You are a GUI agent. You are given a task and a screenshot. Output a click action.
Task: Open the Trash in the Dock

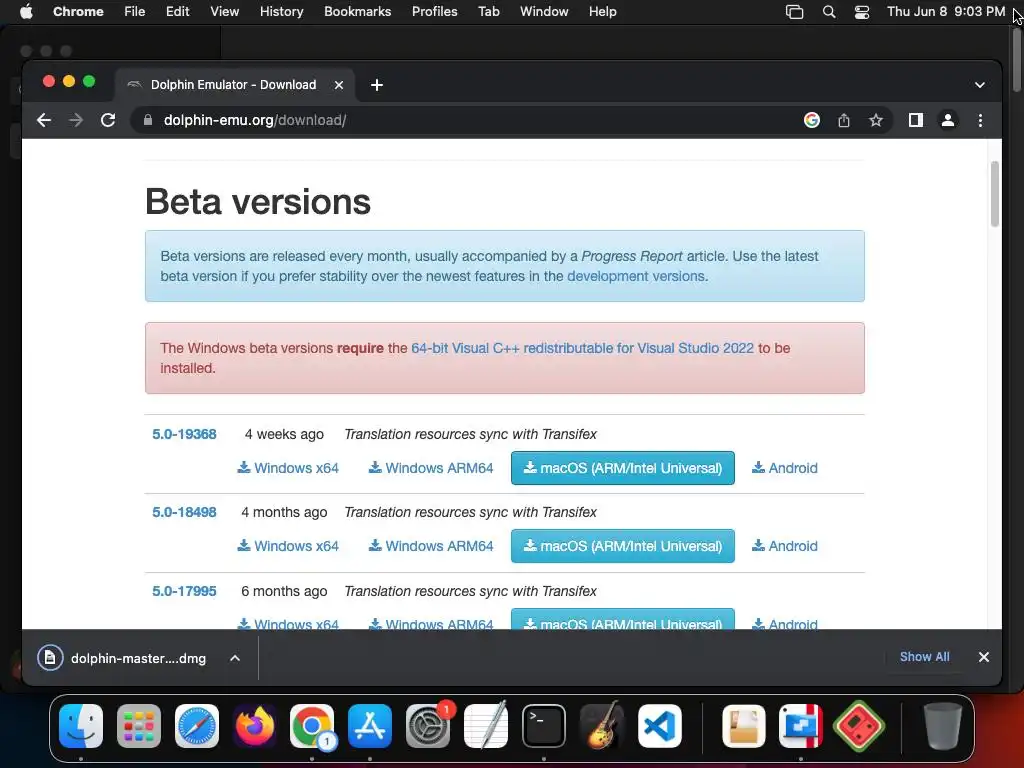point(942,726)
